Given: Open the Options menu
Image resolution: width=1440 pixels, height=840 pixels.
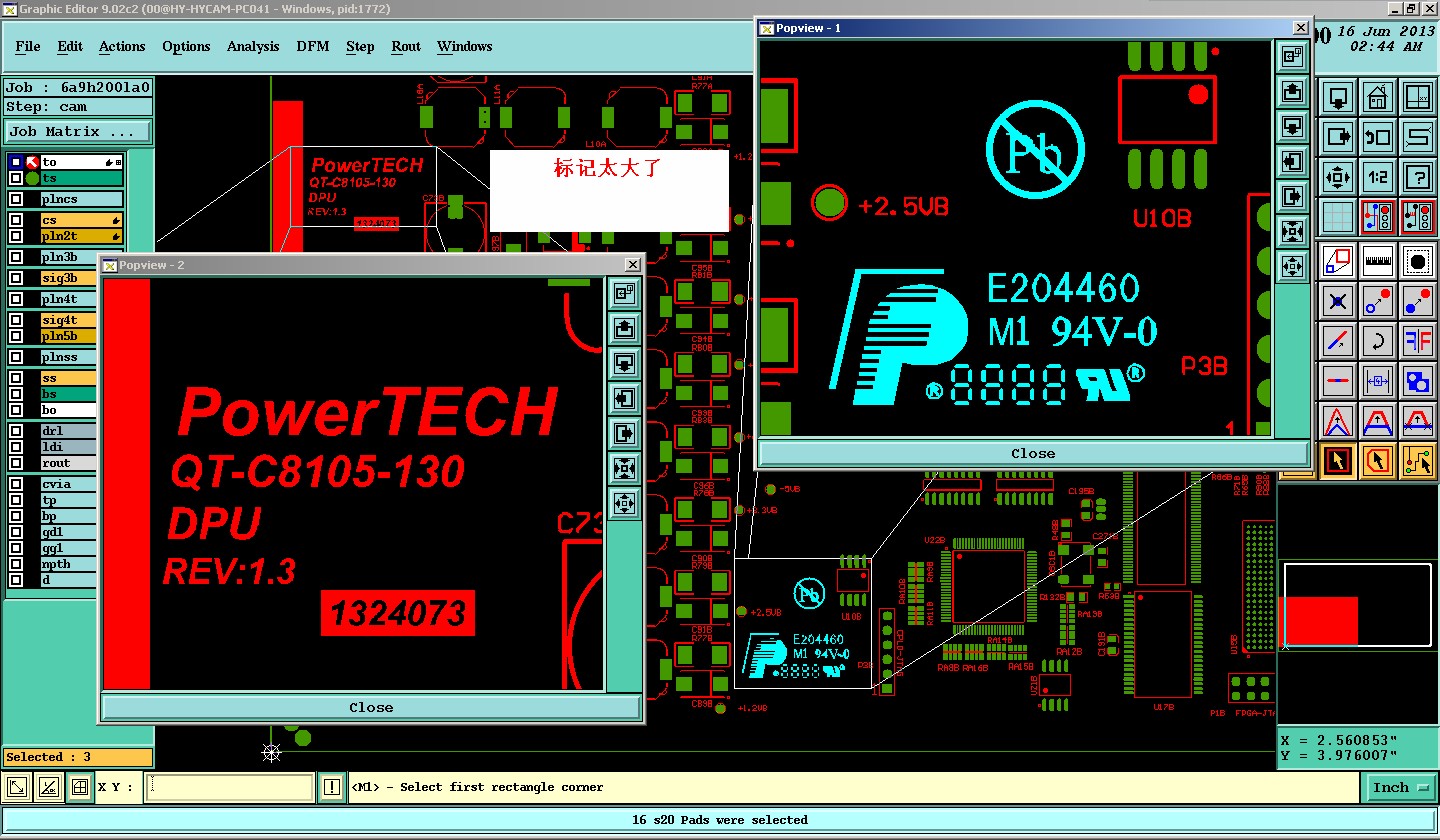Looking at the screenshot, I should coord(186,47).
